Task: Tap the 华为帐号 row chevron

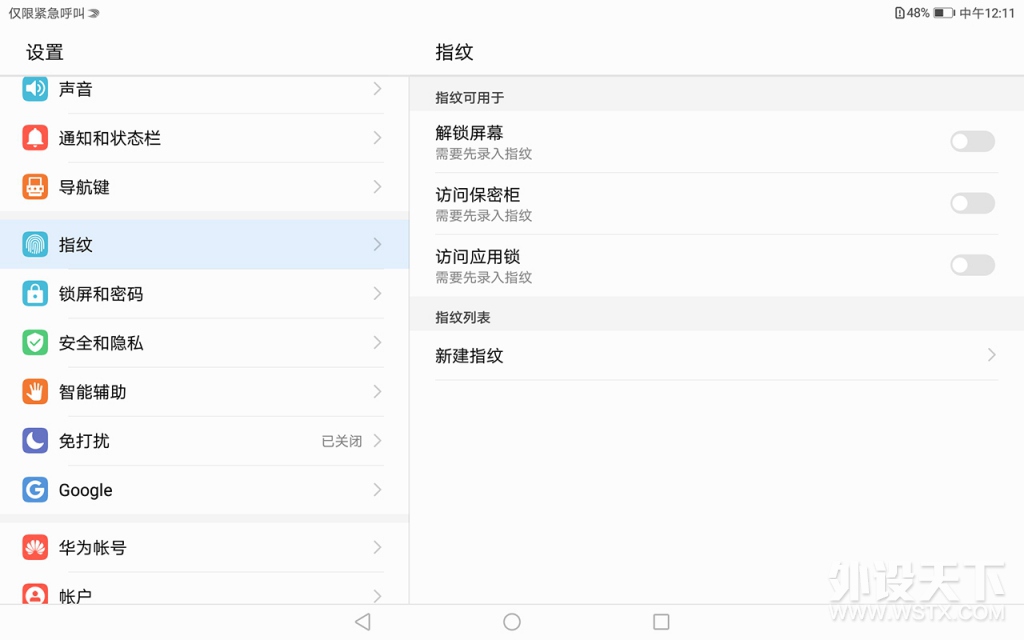Action: point(377,547)
